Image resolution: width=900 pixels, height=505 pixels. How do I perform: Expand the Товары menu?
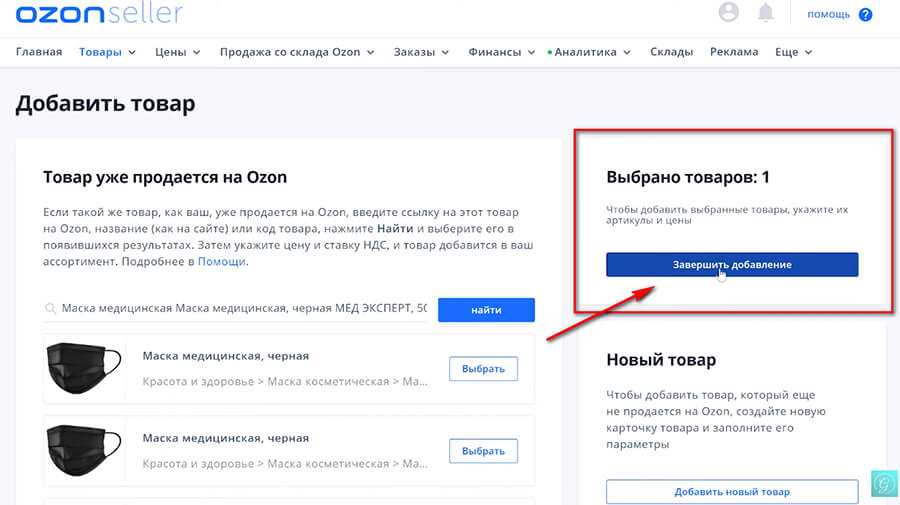coord(107,52)
